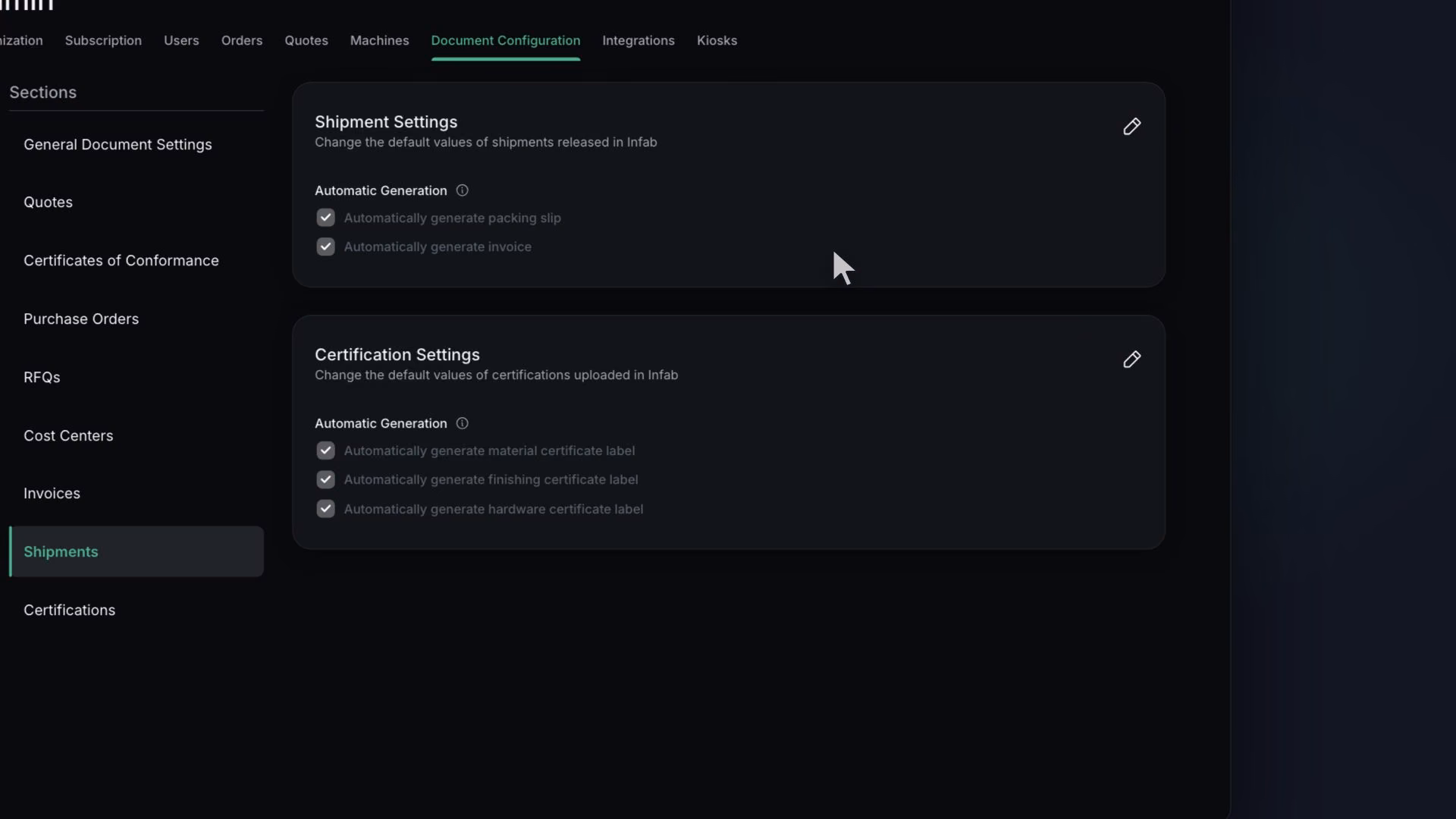Click the 'Automatically generate packing slip' label
This screenshot has width=1456, height=819.
(453, 218)
